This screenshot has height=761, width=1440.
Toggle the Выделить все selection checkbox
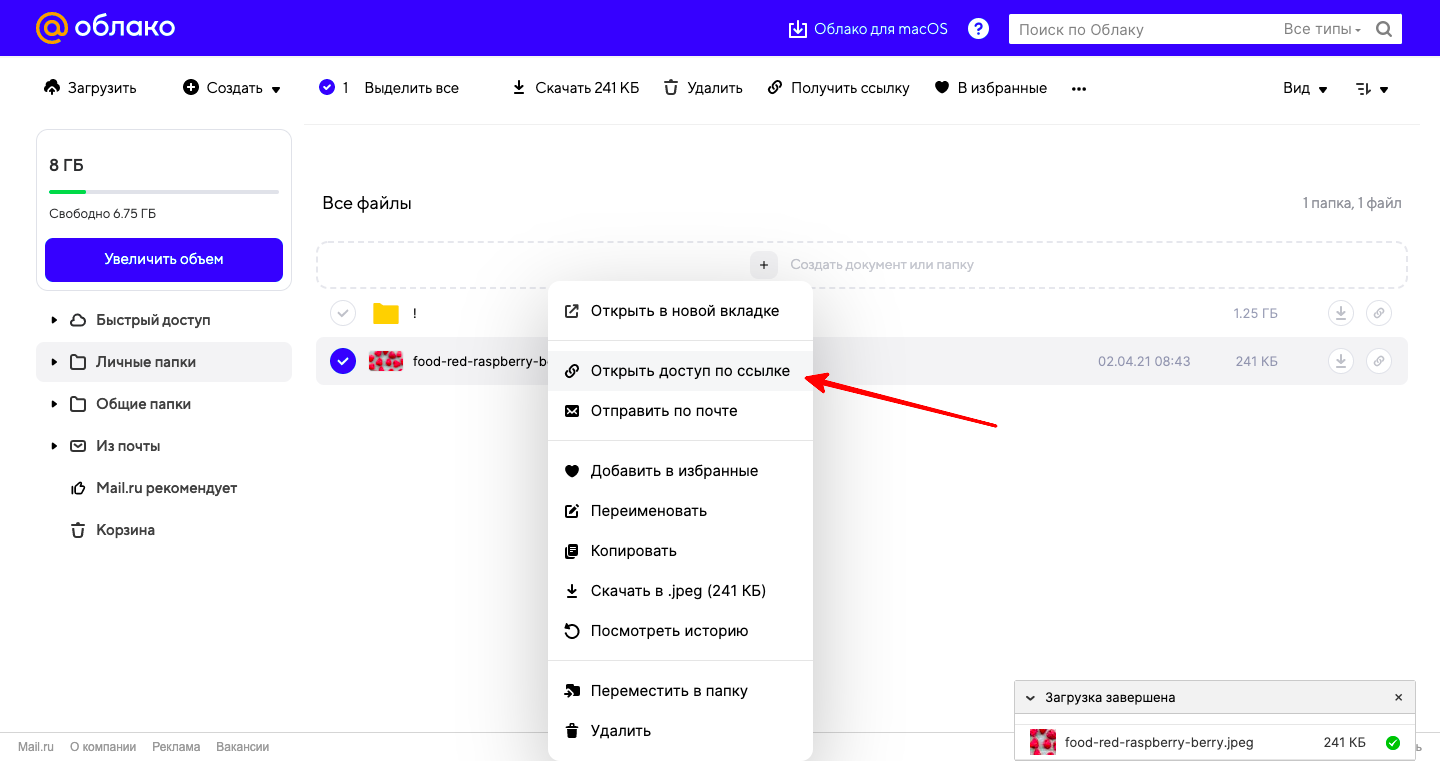[x=327, y=88]
